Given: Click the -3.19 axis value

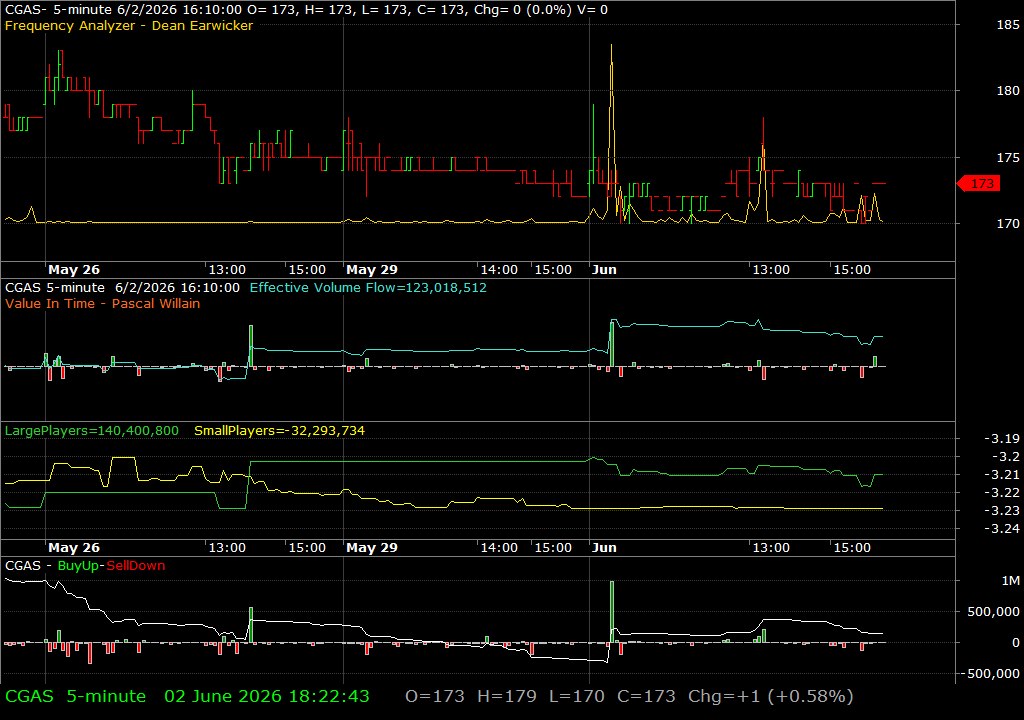Looking at the screenshot, I should tap(1002, 438).
